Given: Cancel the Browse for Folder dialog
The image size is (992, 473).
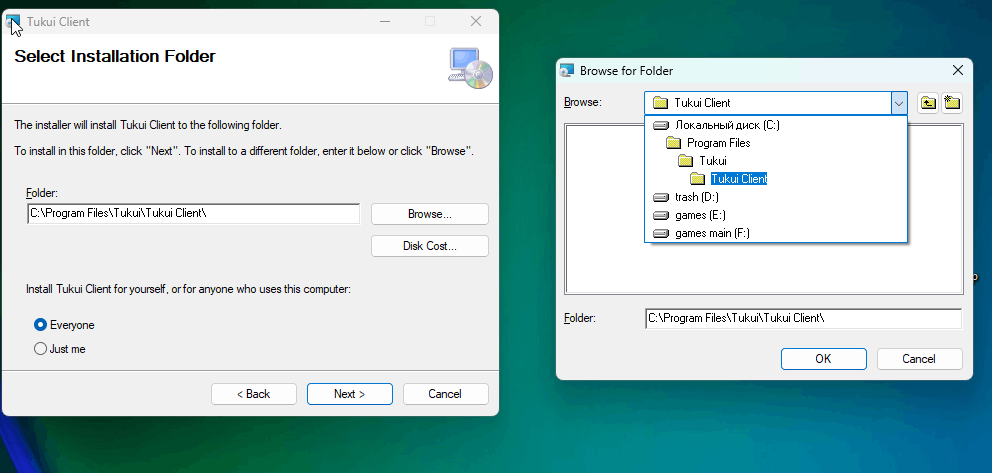Looking at the screenshot, I should point(919,359).
